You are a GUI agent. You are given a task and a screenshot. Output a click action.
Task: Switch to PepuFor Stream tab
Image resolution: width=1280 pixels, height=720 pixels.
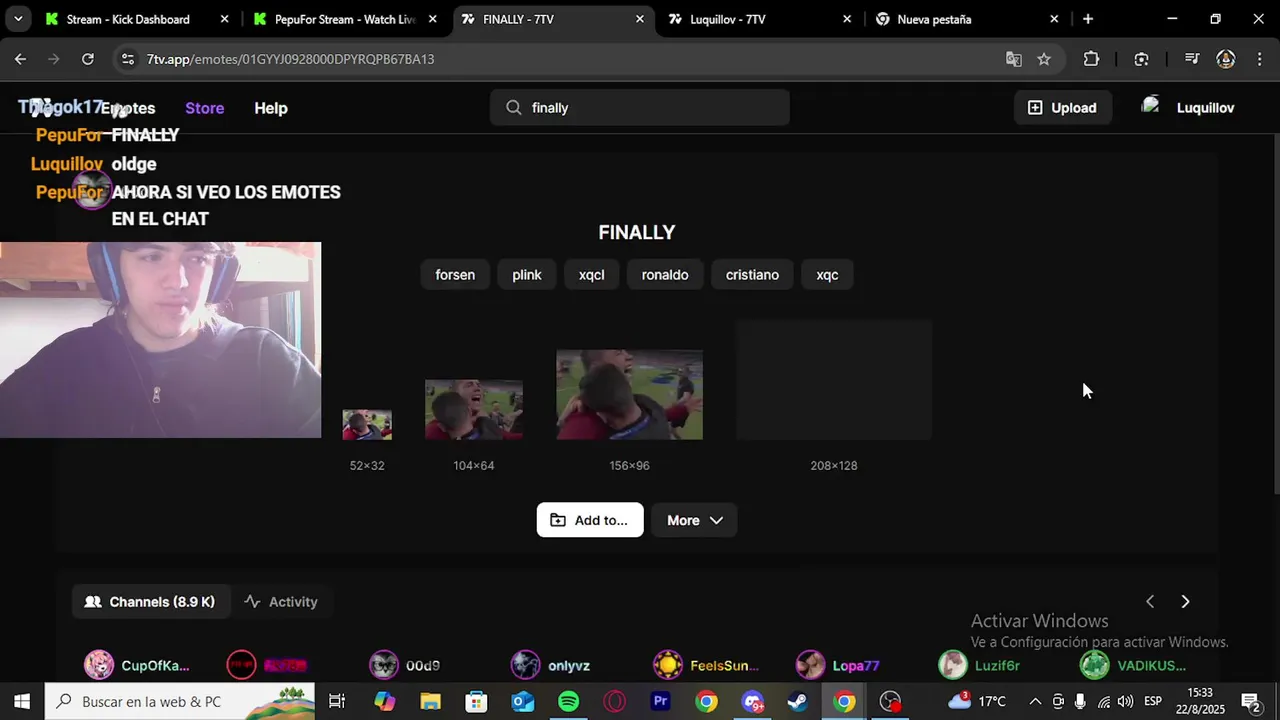pos(344,19)
